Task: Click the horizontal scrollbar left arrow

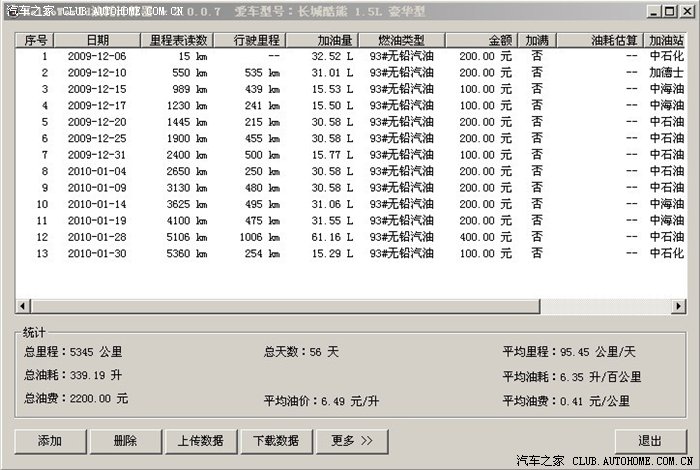Action: 24,306
